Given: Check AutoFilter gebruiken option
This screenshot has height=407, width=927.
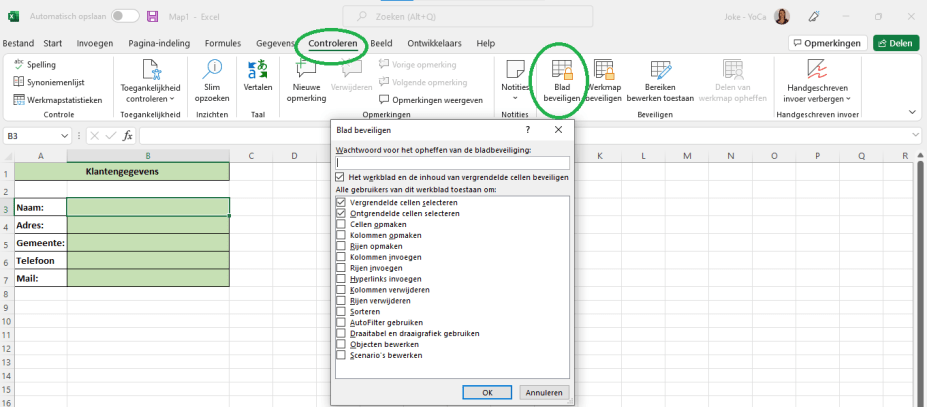Looking at the screenshot, I should (341, 322).
